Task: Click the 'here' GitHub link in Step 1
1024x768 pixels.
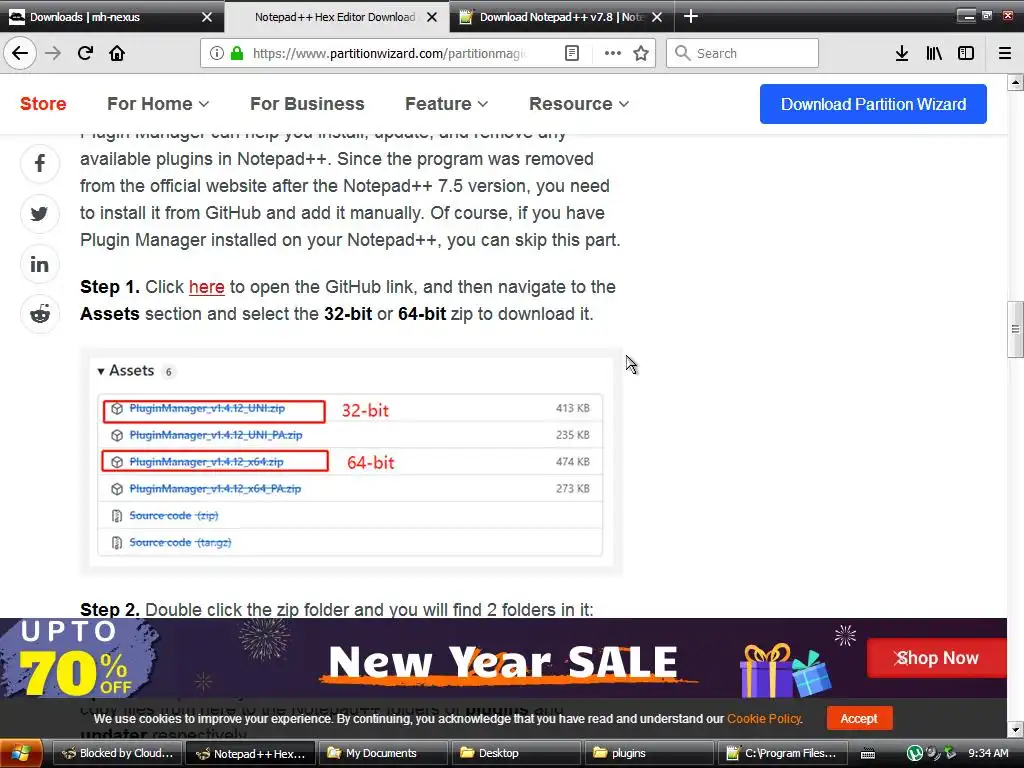Action: [206, 287]
